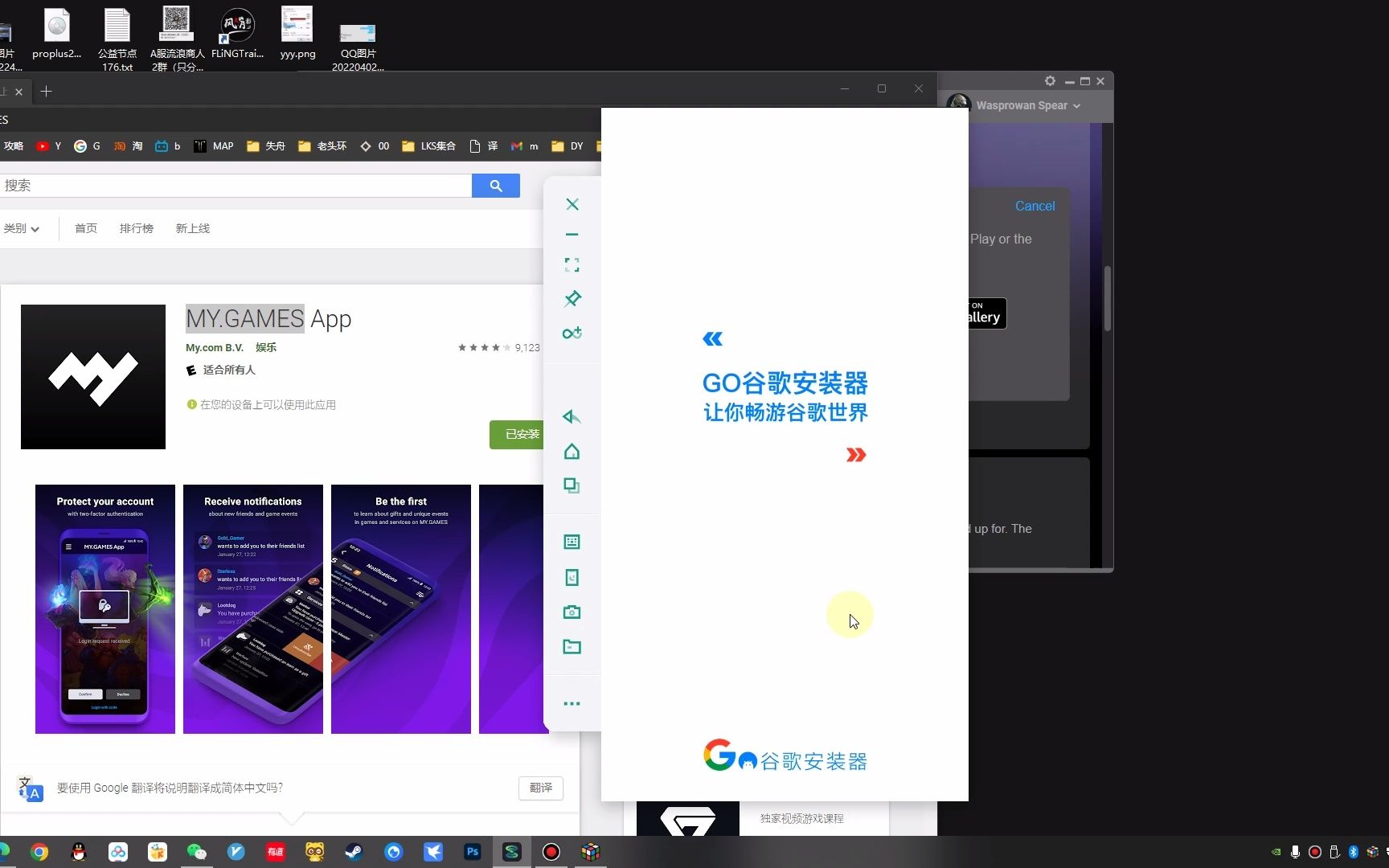Screen dimensions: 1389x868
Task: Close the current browser tab
Action: point(18,92)
